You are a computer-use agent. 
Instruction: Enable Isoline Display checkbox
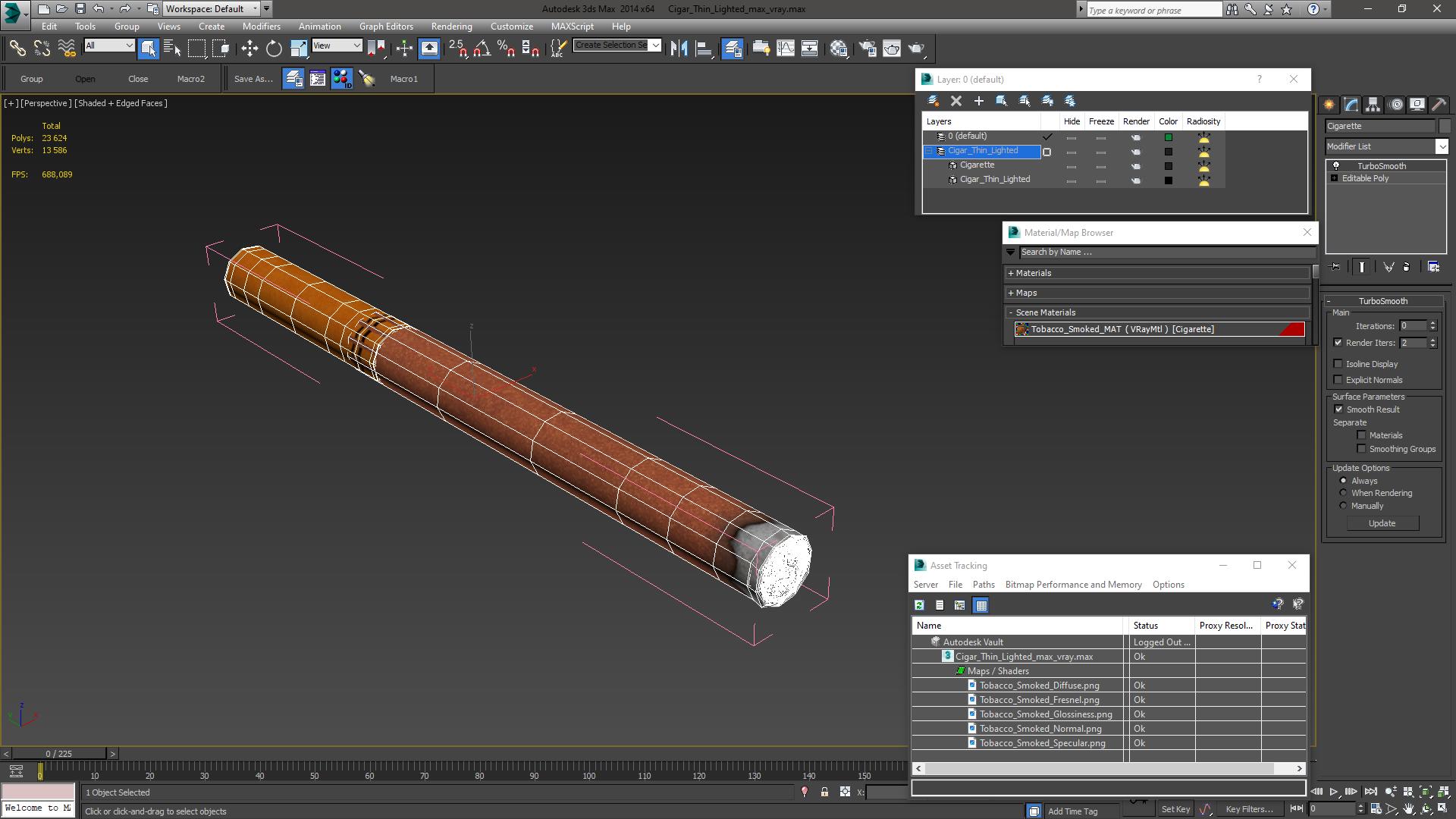click(x=1338, y=364)
